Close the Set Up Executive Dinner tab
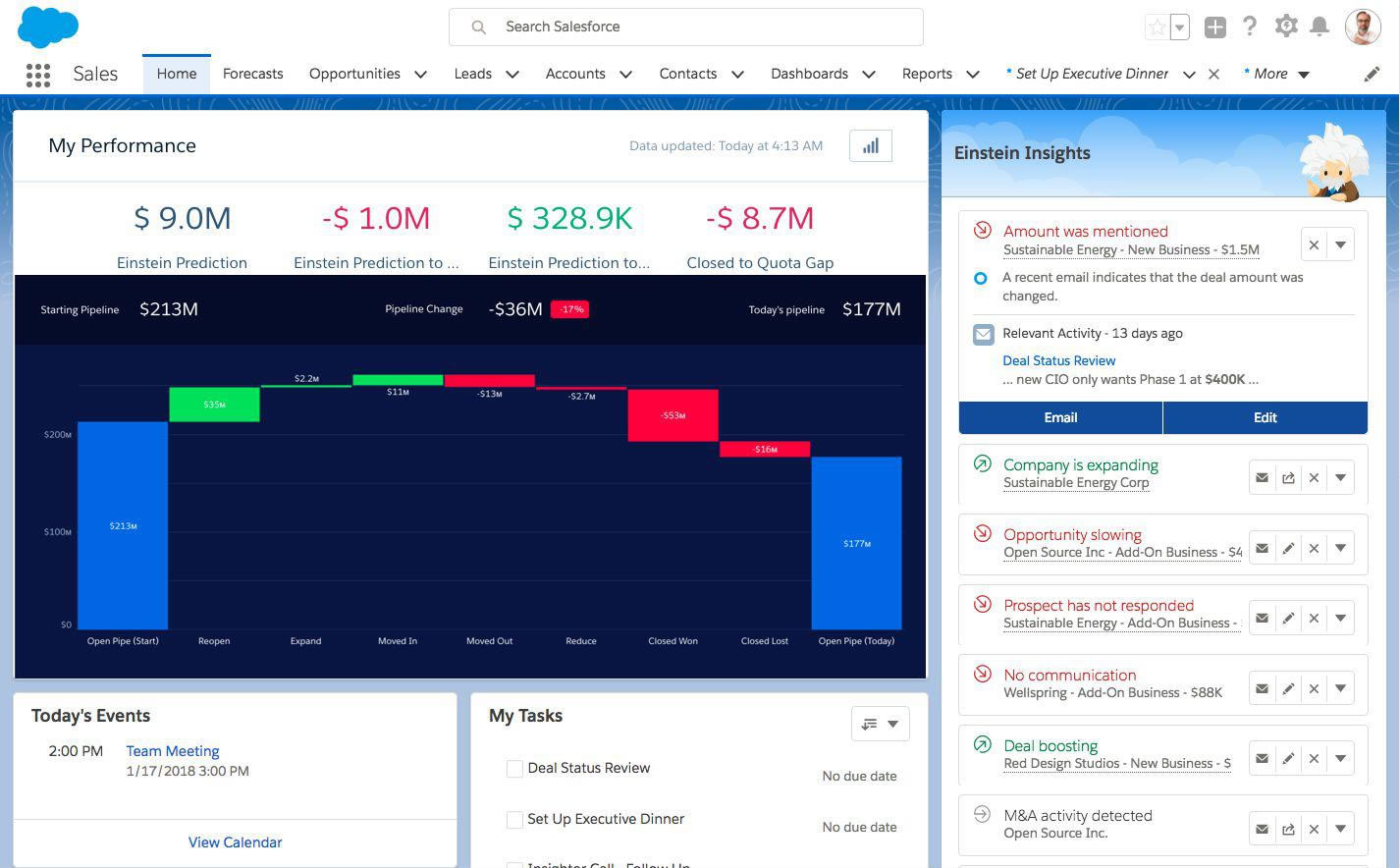The width and height of the screenshot is (1400, 868). tap(1213, 75)
